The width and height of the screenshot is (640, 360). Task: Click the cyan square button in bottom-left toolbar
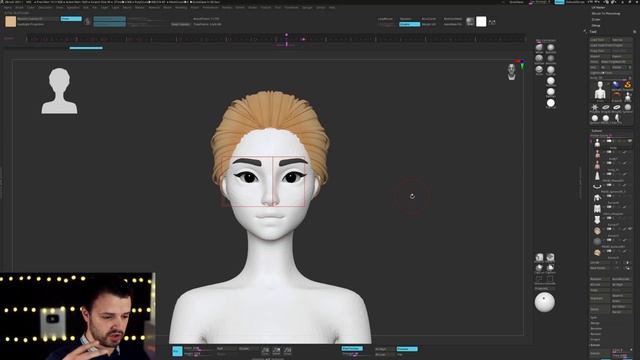(177, 351)
